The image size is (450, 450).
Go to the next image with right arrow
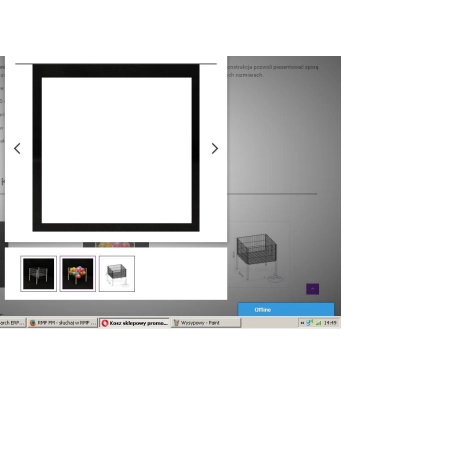click(x=215, y=148)
